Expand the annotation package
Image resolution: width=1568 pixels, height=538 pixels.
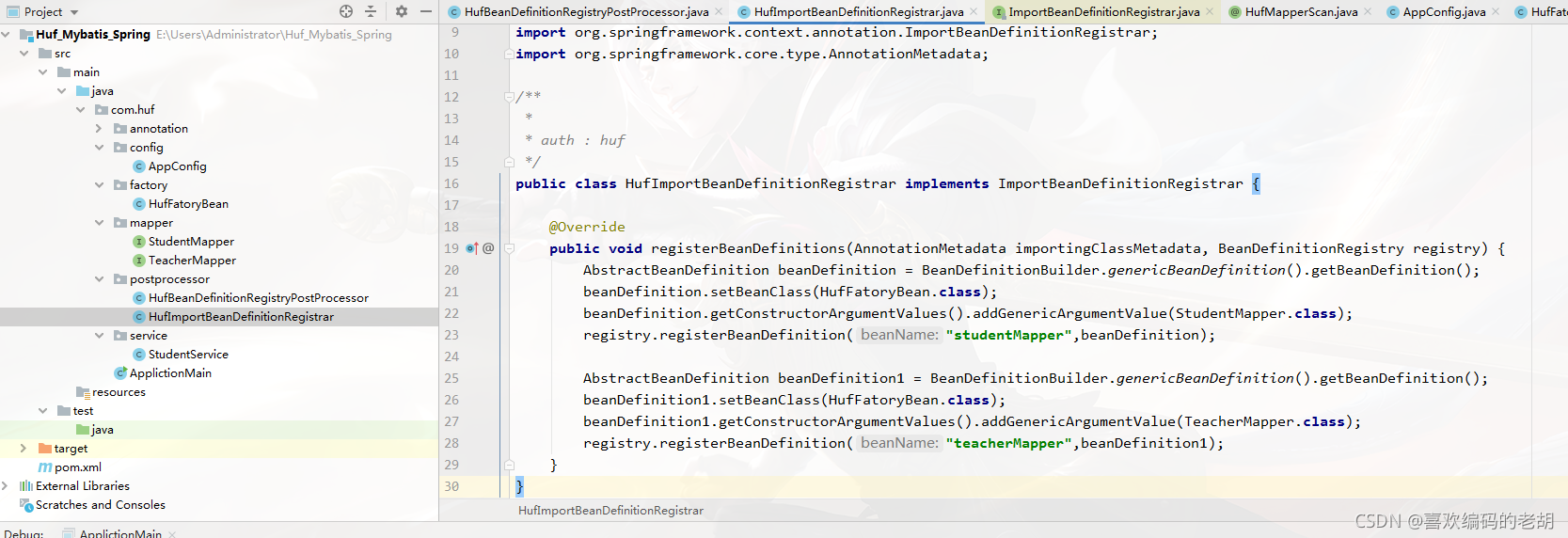pyautogui.click(x=99, y=129)
